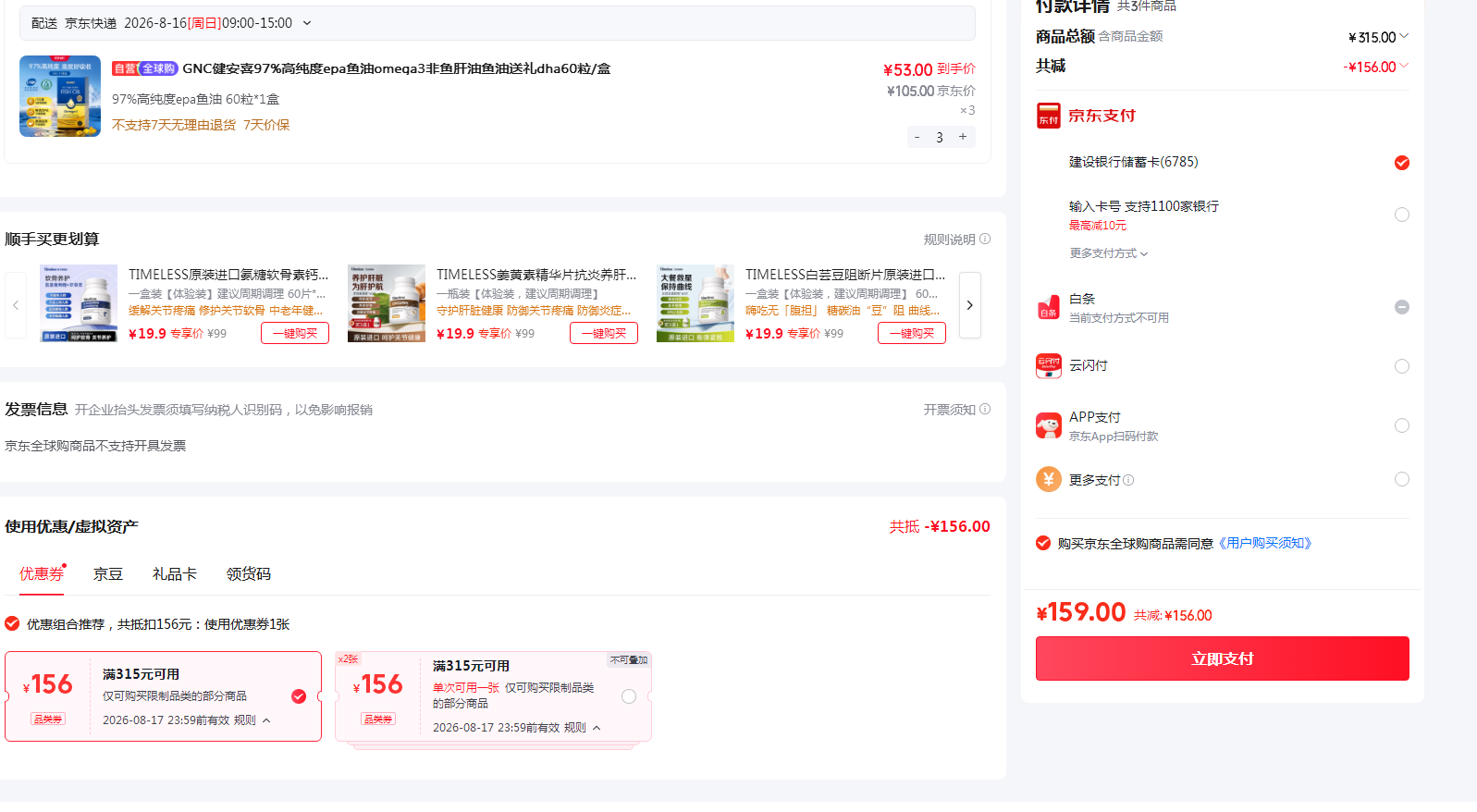Toggle the JD Global purchase agreement checkbox

[x=1043, y=543]
